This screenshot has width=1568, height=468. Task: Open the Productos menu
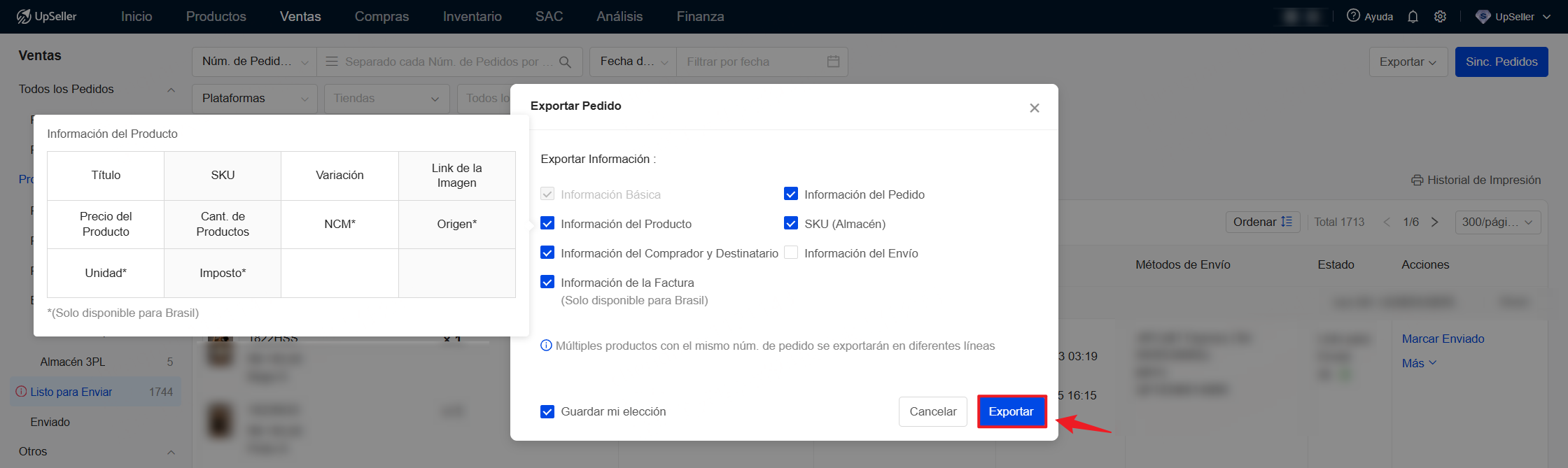(x=216, y=16)
